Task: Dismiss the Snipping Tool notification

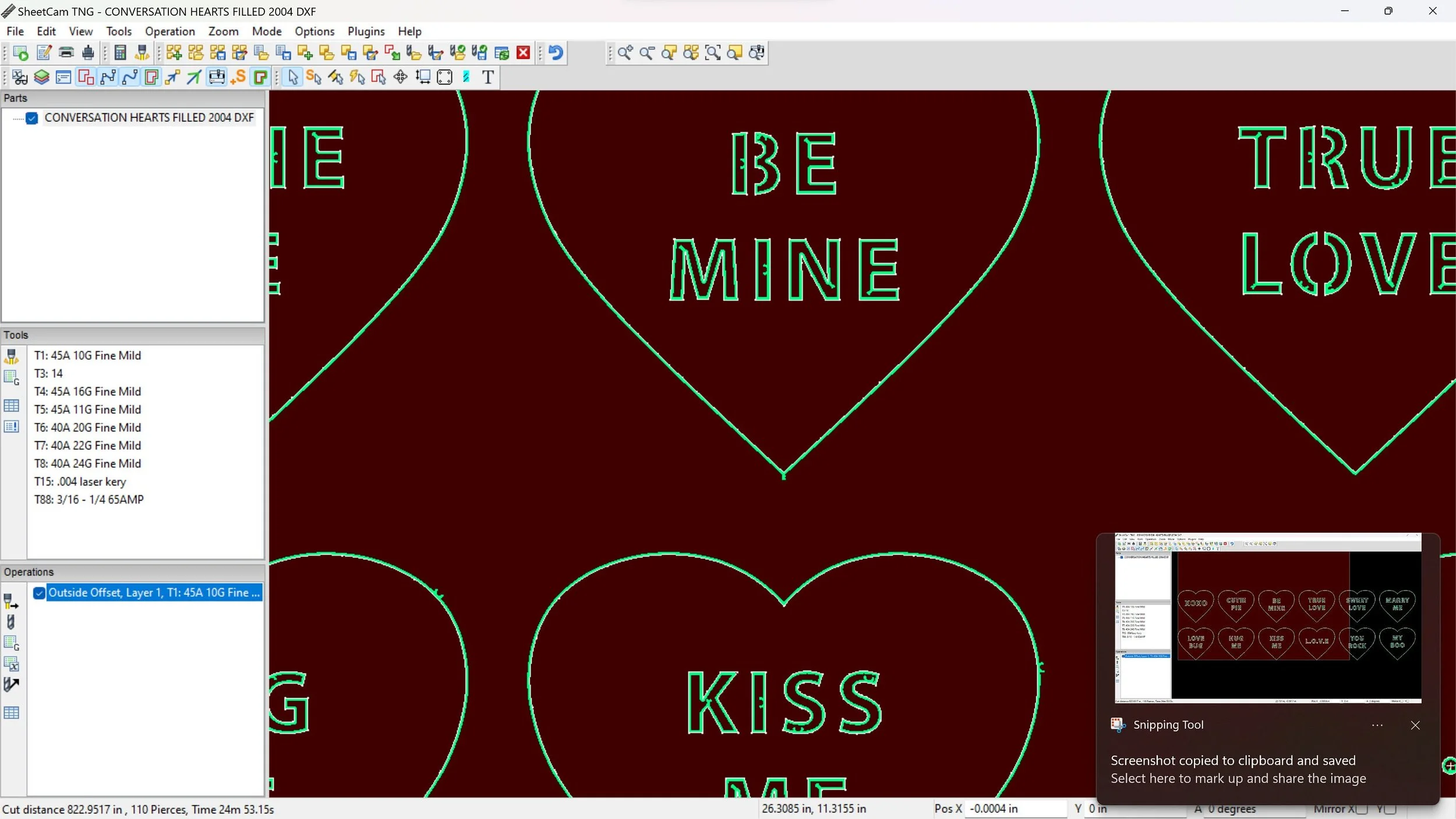Action: click(1415, 725)
